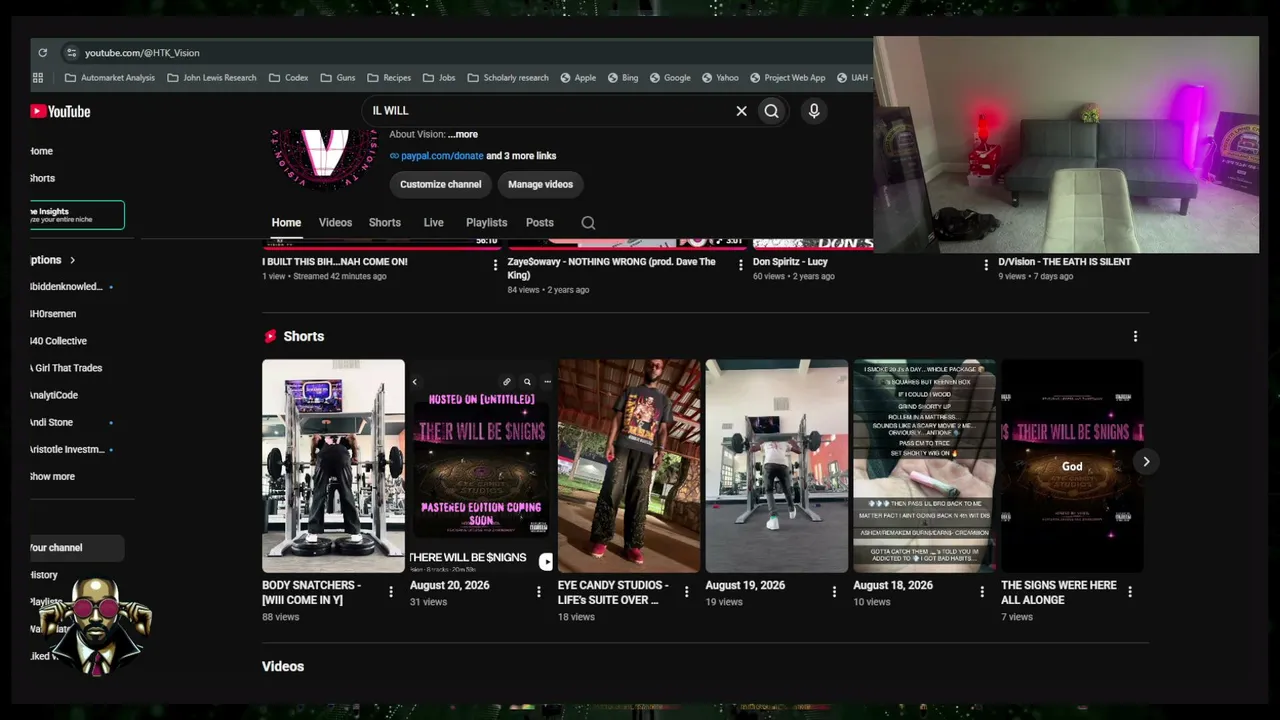This screenshot has width=1280, height=720.
Task: Open the Google bookmark
Action: pyautogui.click(x=670, y=78)
